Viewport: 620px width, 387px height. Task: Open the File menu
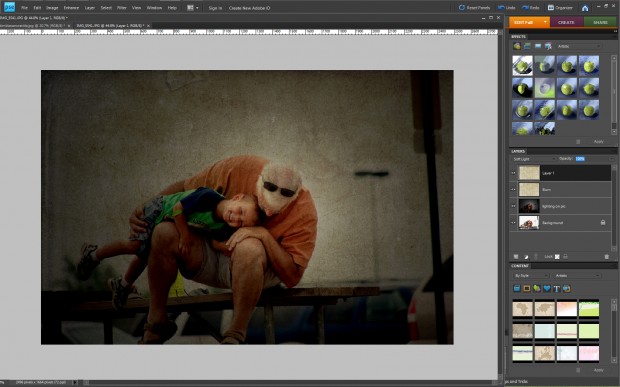tap(24, 8)
